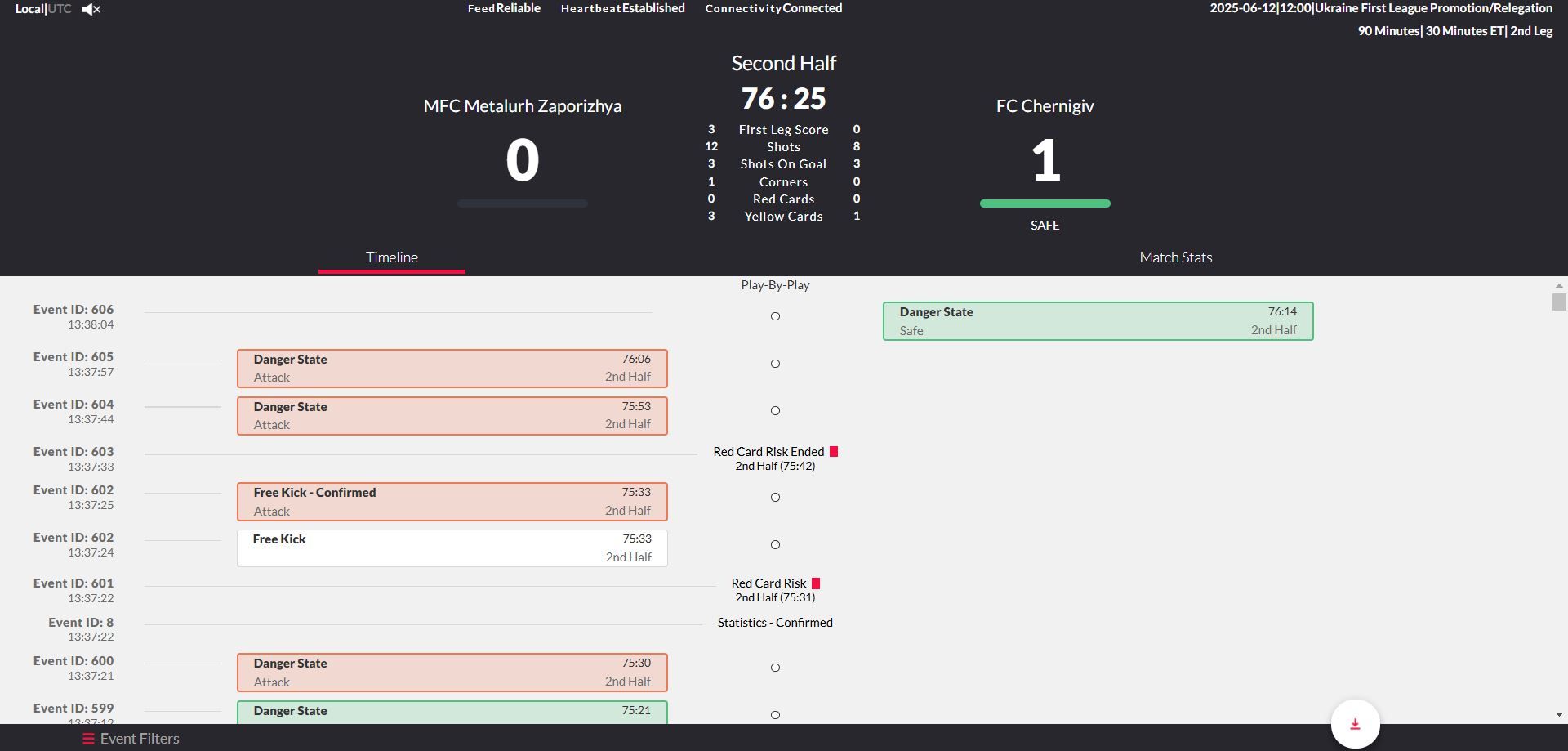The height and width of the screenshot is (751, 1568).
Task: Click 'Yellow Cards' stat label
Action: [x=783, y=217]
